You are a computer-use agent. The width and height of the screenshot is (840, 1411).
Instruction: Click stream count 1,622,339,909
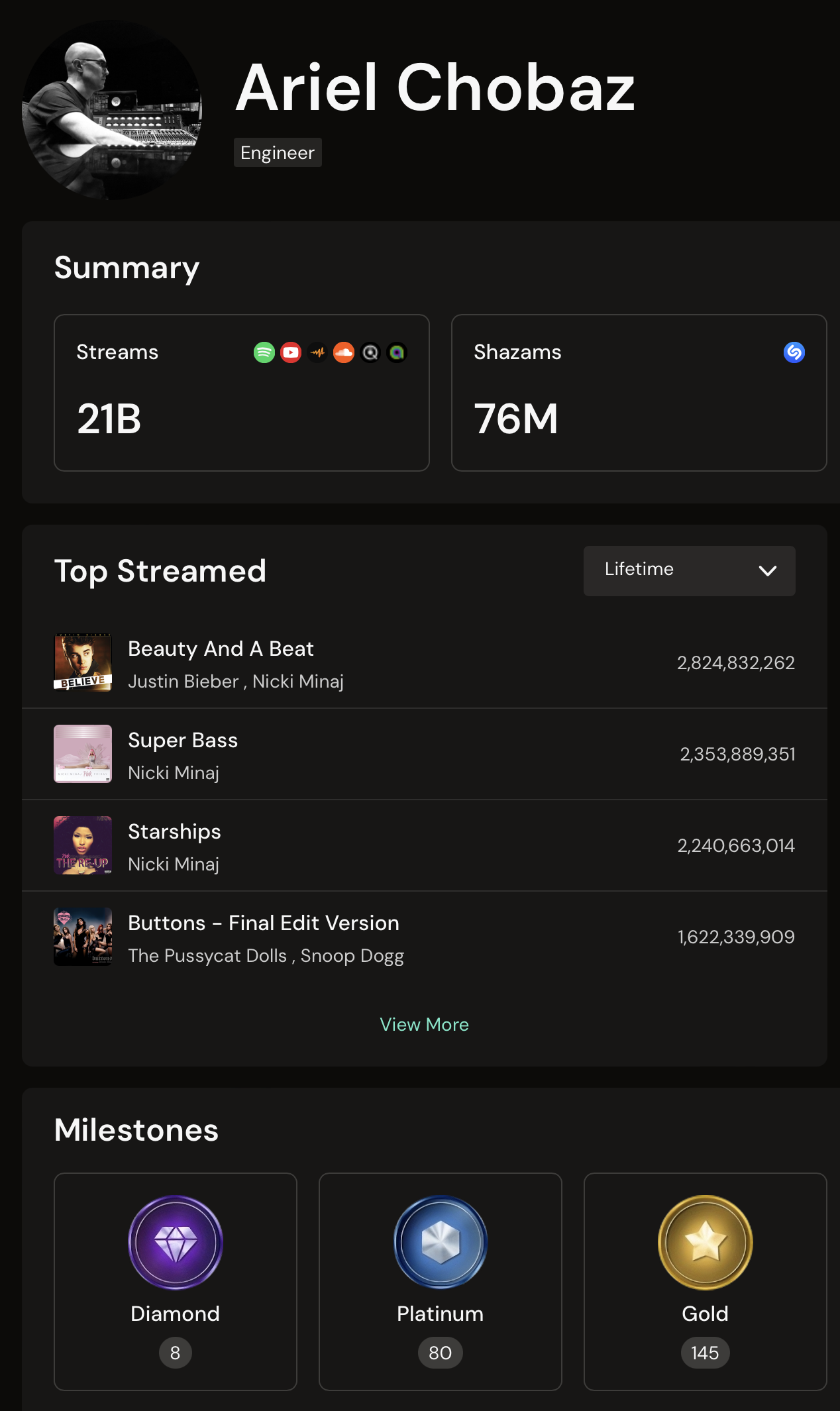pyautogui.click(x=736, y=937)
